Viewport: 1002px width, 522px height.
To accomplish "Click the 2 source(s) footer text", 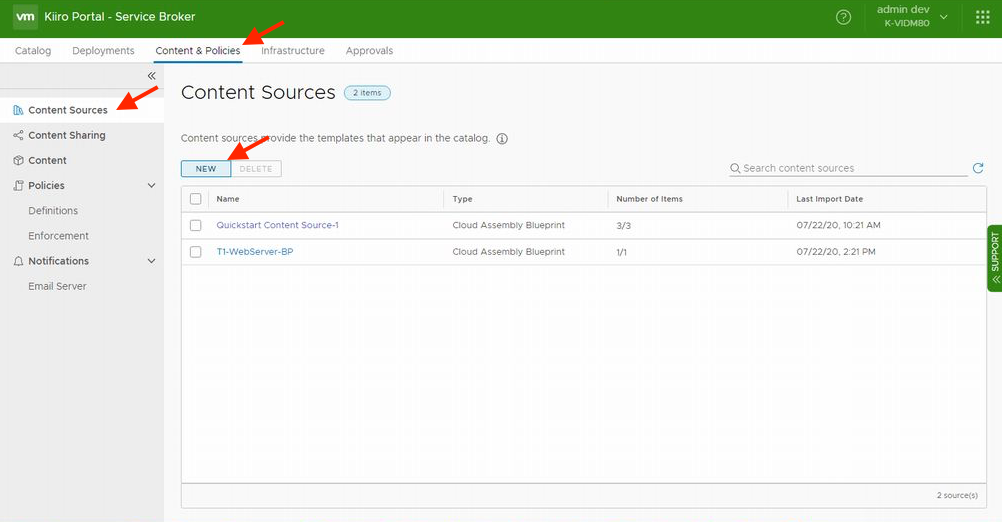I will click(x=957, y=495).
